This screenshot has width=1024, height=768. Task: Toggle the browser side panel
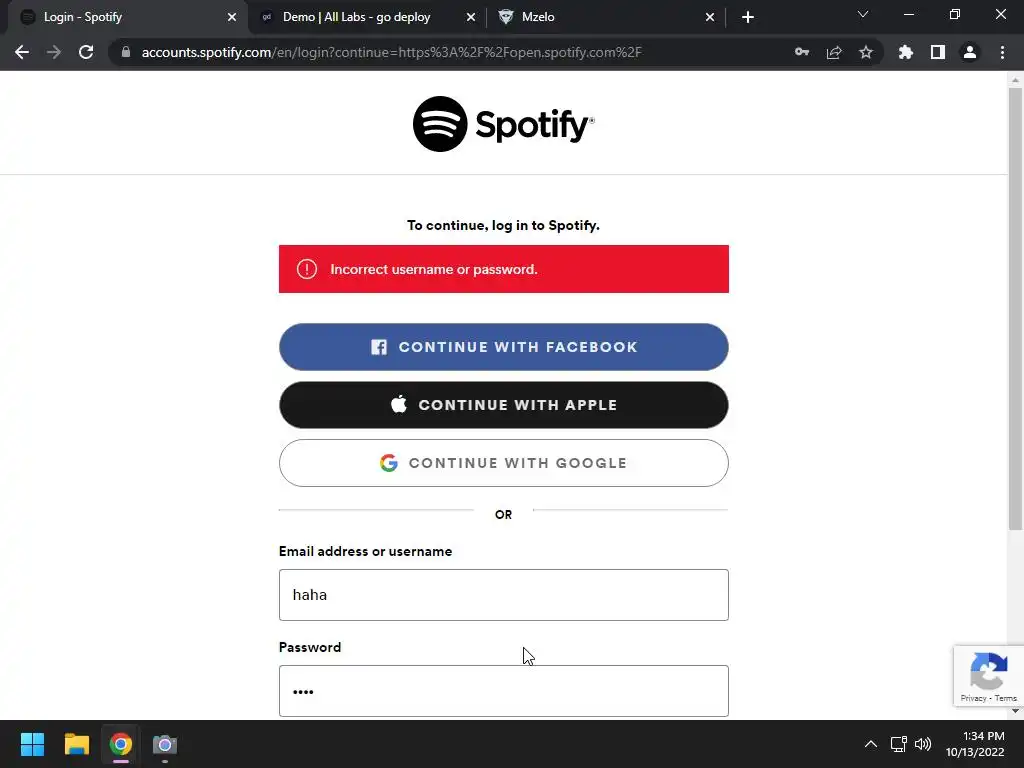938,52
